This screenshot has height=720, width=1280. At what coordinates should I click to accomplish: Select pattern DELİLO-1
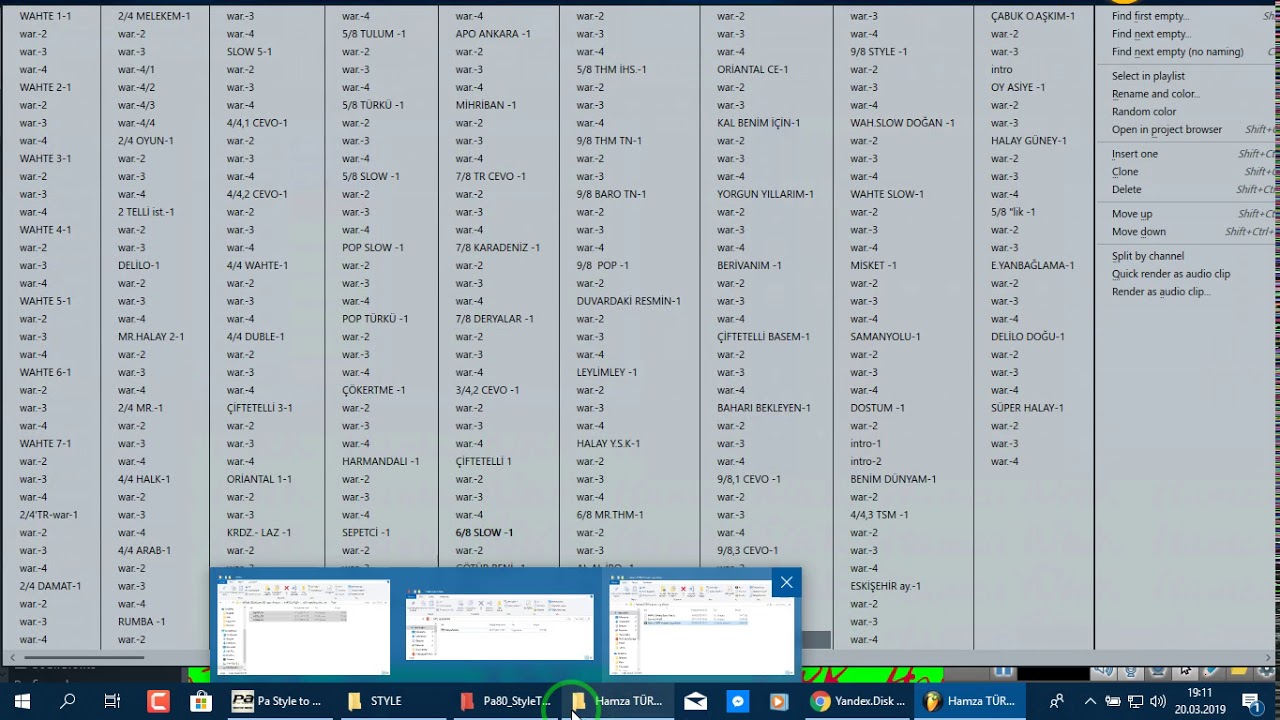pos(139,266)
